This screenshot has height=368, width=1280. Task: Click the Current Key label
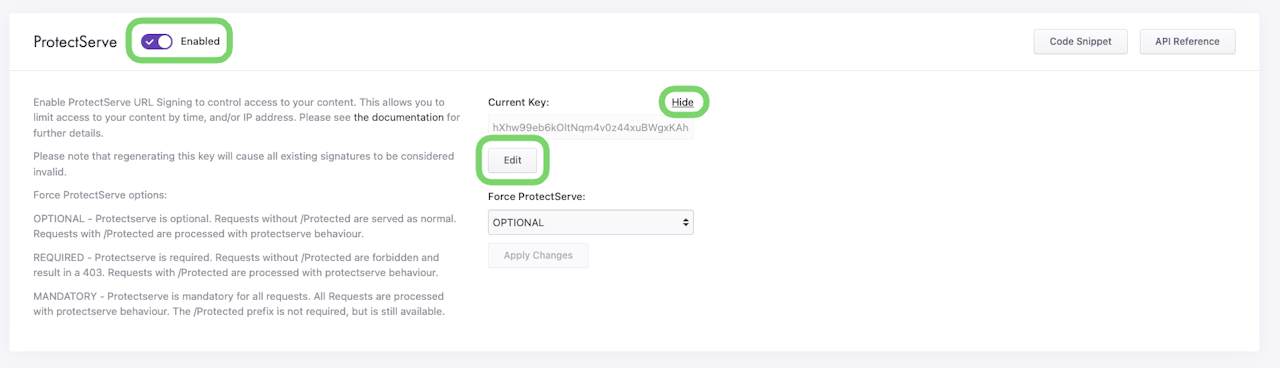point(519,102)
